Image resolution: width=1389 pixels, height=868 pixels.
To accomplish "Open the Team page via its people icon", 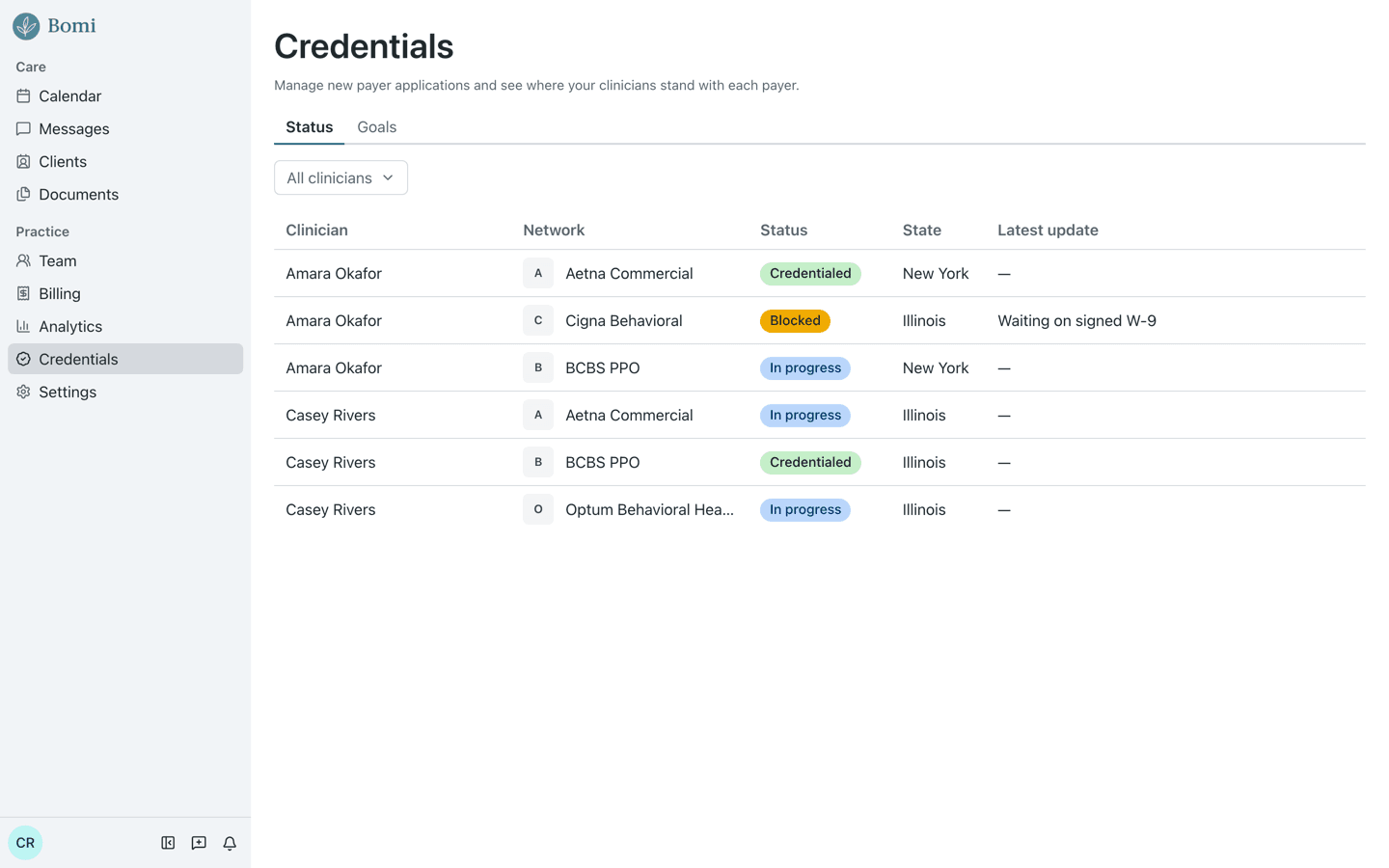I will (23, 261).
